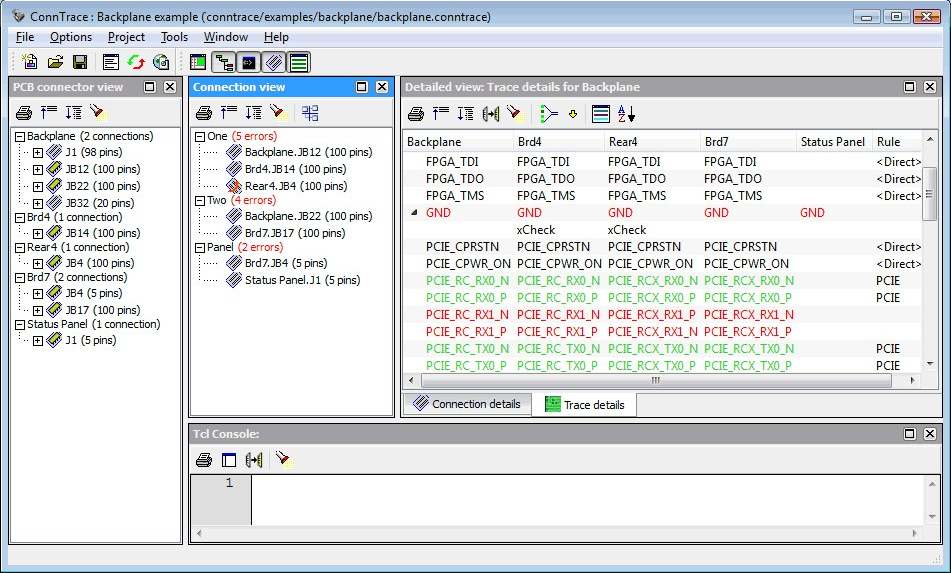The height and width of the screenshot is (573, 951).
Task: Collapse the Backplane tree node in PCB view
Action: (x=19, y=137)
